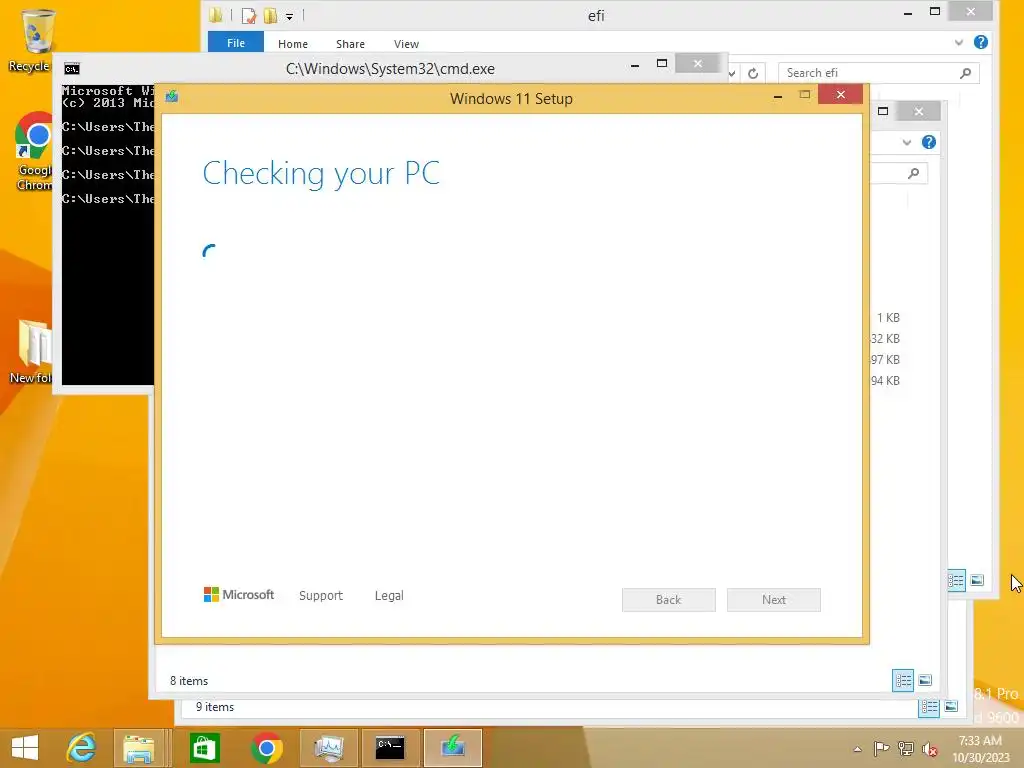Open the View tab in efi window
1024x768 pixels.
click(406, 44)
